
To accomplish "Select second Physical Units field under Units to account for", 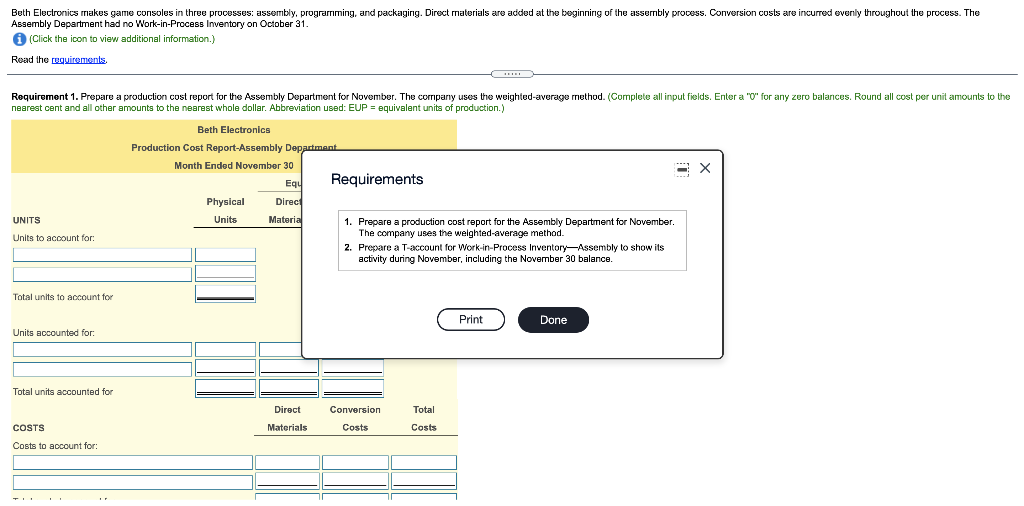I will [225, 274].
